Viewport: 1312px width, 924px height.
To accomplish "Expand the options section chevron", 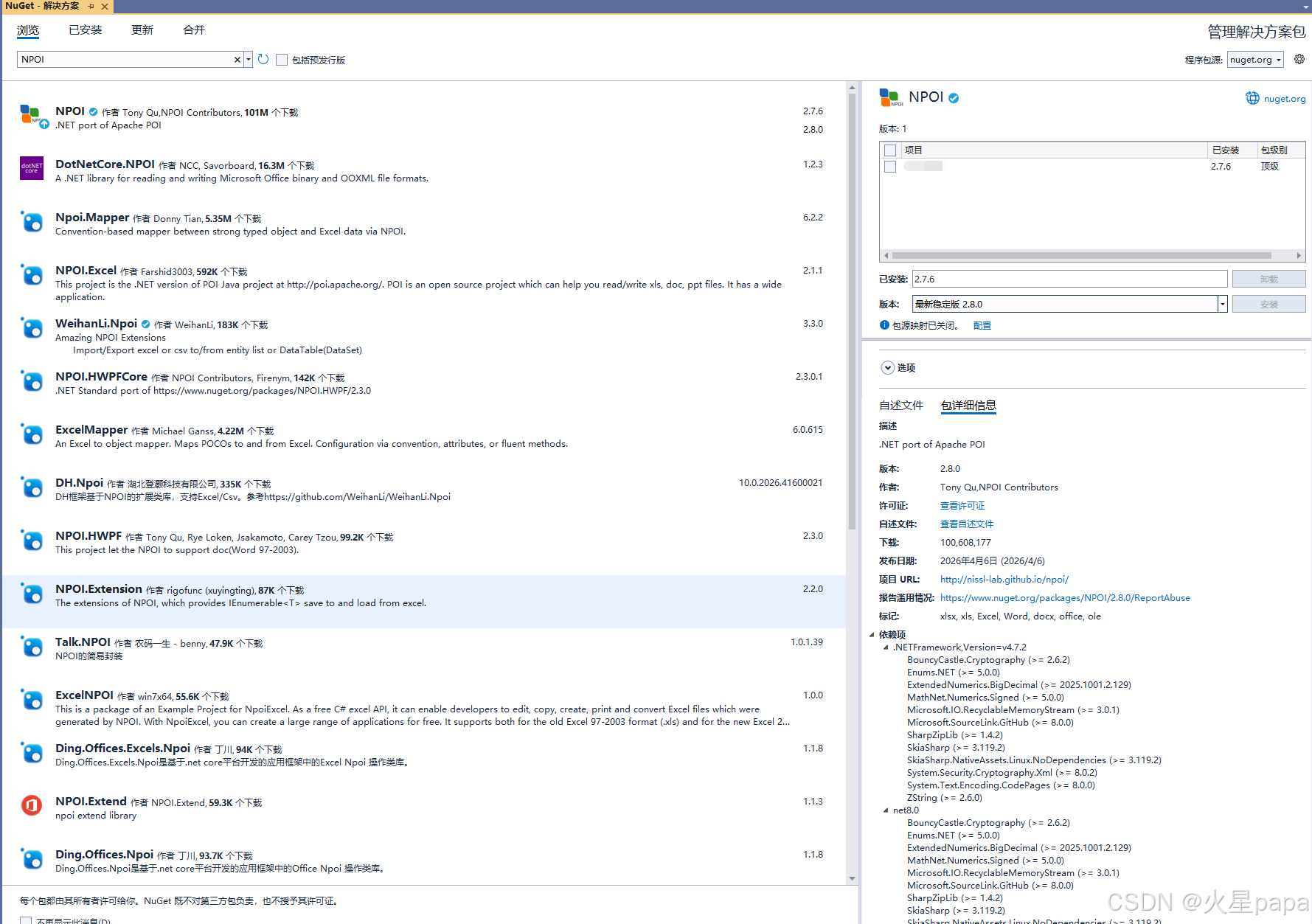I will pos(888,367).
